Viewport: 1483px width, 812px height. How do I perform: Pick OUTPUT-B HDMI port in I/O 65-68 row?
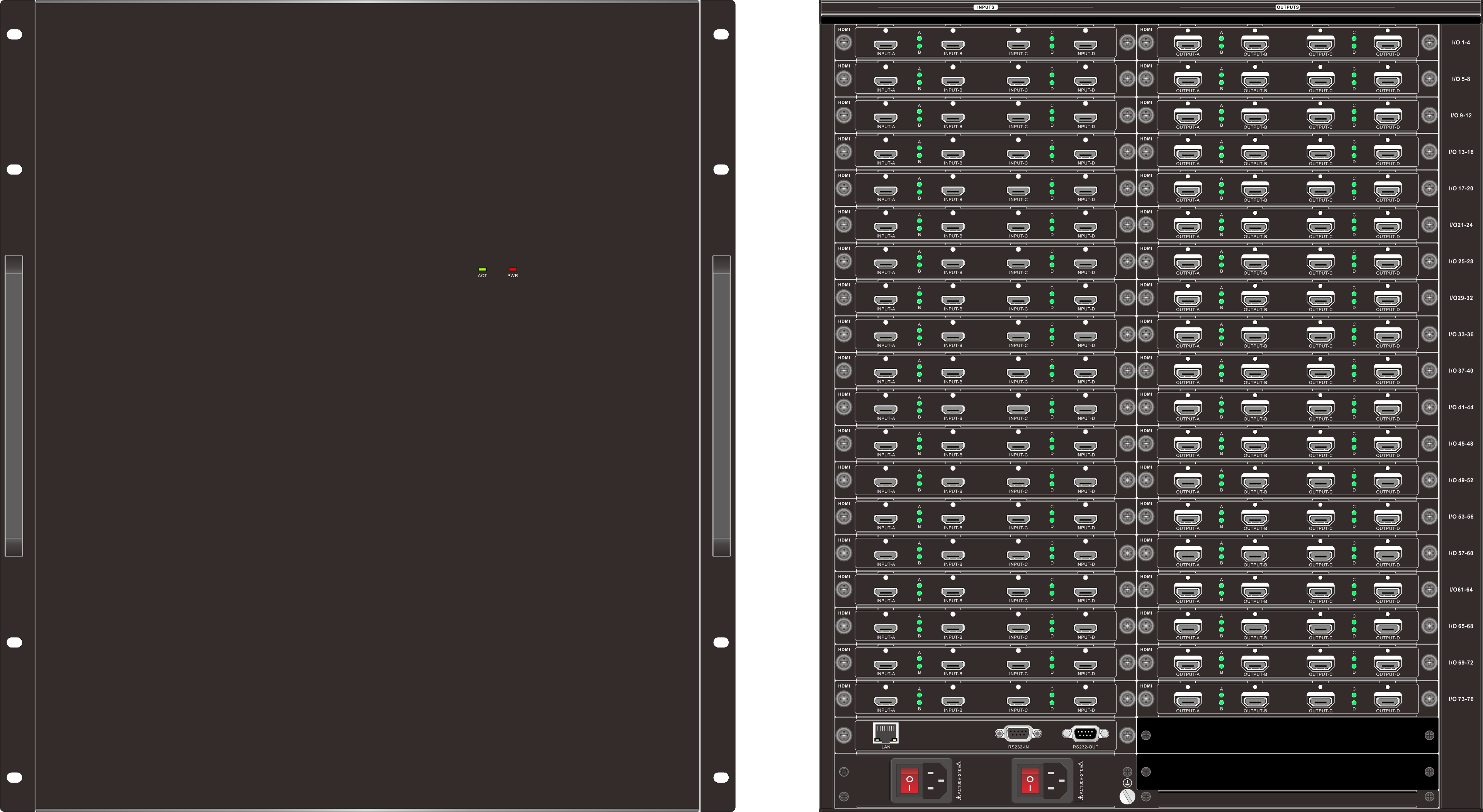pyautogui.click(x=1255, y=627)
